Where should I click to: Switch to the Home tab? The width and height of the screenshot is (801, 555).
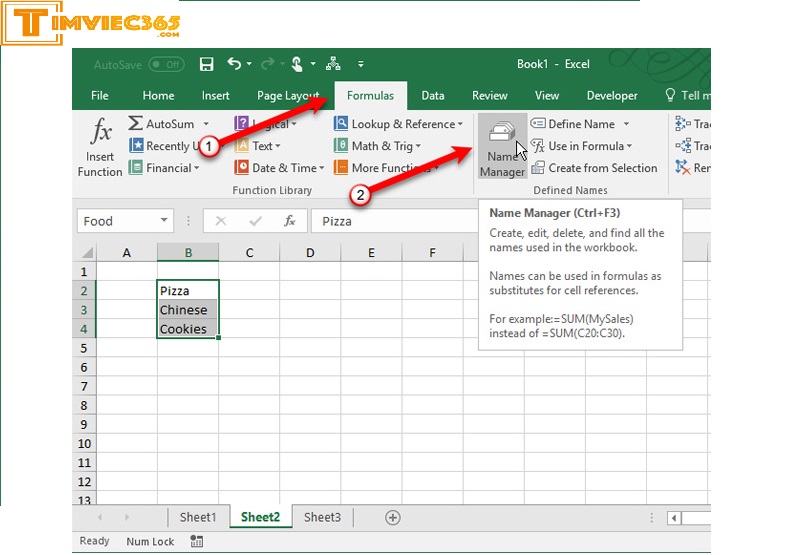158,96
